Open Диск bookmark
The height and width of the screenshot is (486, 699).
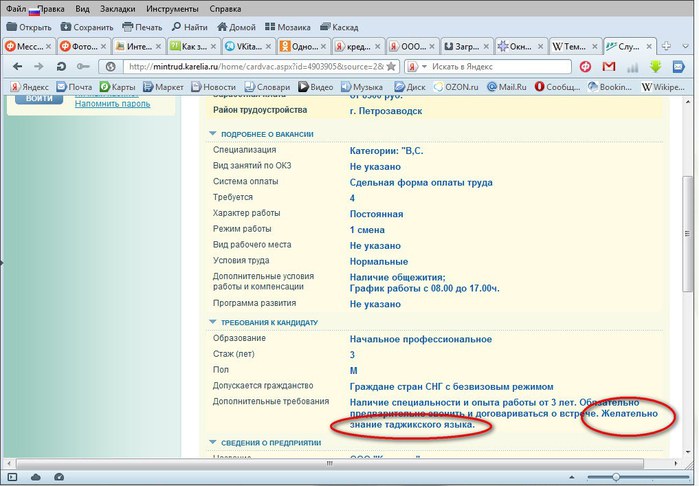pos(410,87)
